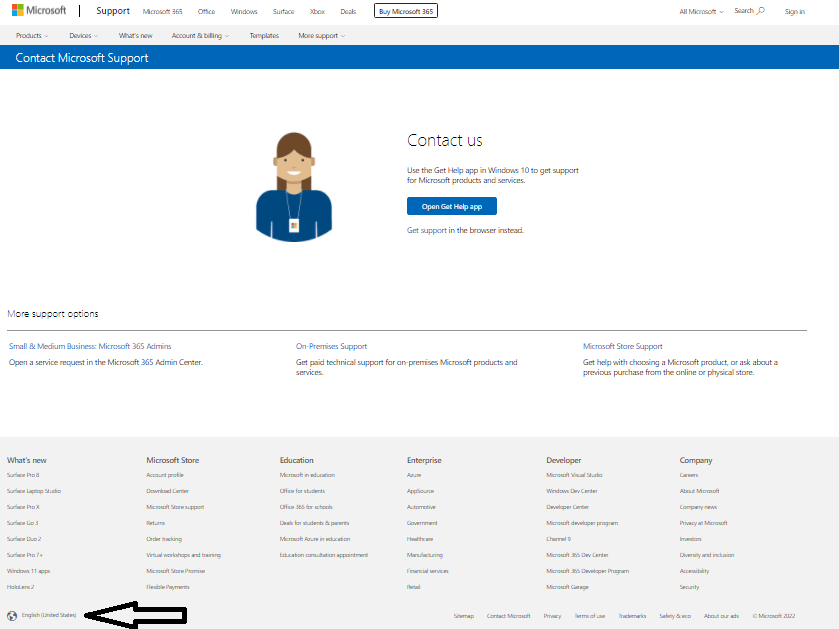Click the Microsoft logo in header
The image size is (839, 629).
click(39, 10)
